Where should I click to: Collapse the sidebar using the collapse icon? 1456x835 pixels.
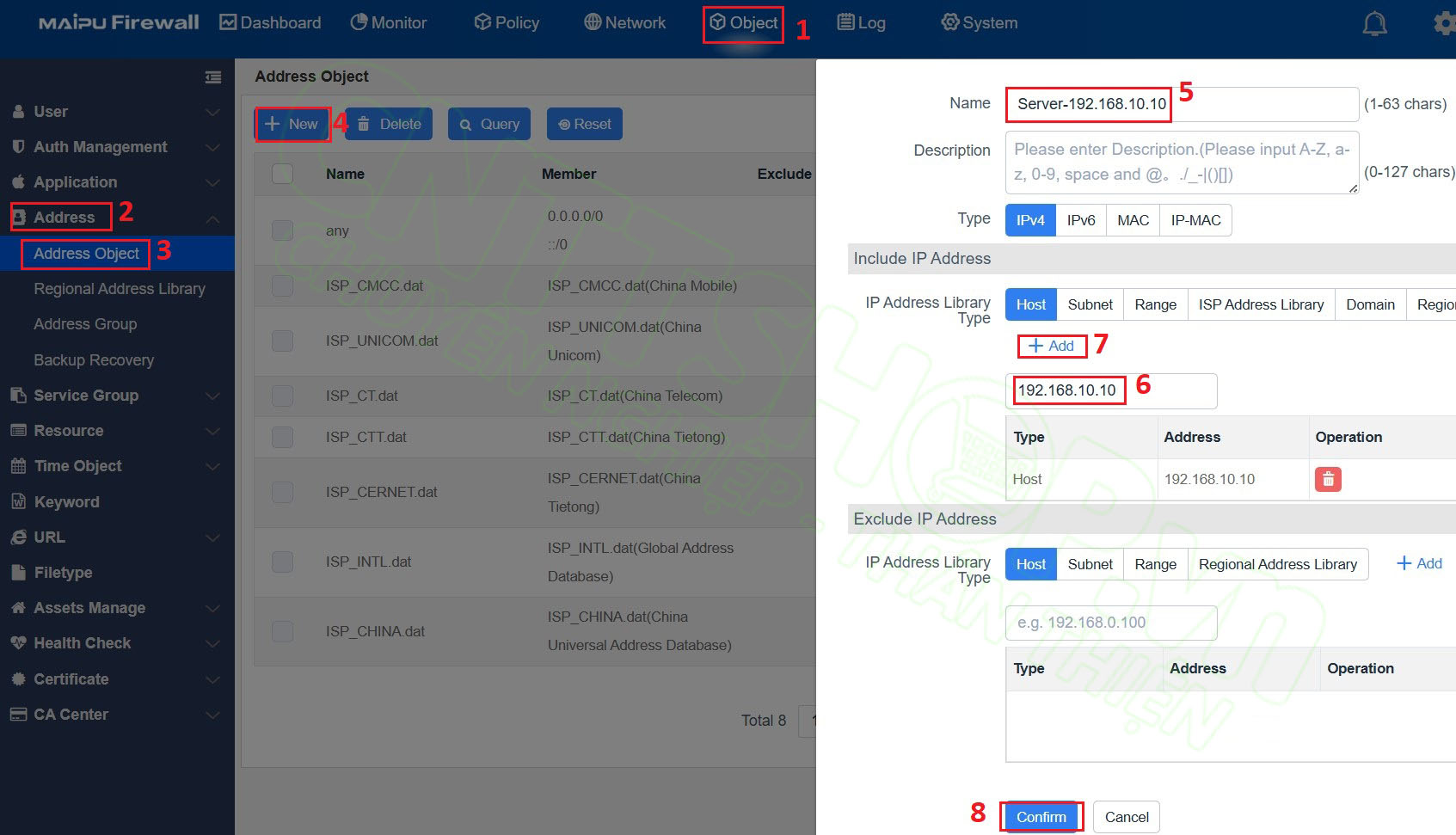(213, 77)
